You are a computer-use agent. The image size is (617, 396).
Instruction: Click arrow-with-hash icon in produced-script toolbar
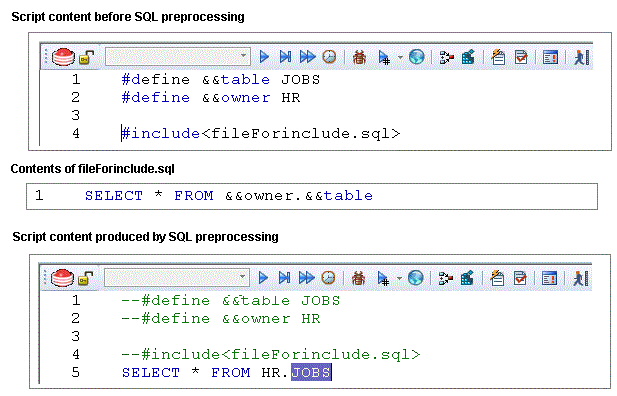point(383,279)
